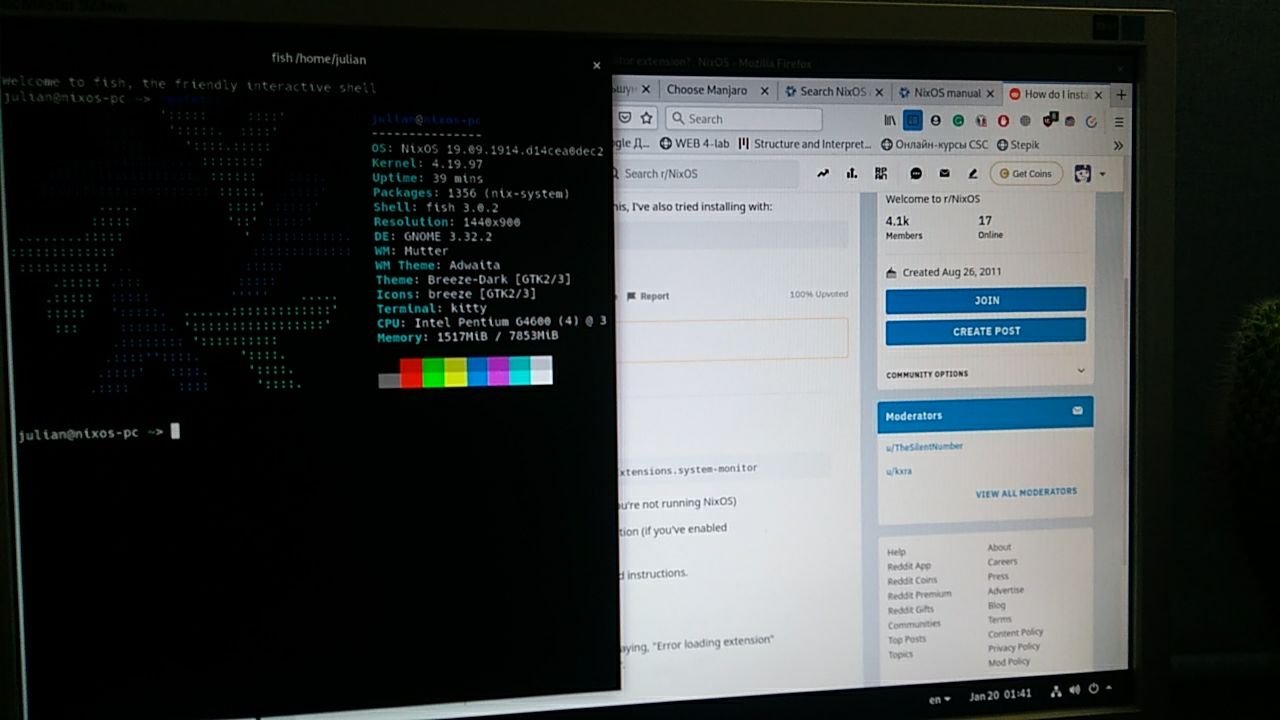Viewport: 1280px width, 720px height.
Task: Open Reddit chat bubble icon
Action: [916, 173]
